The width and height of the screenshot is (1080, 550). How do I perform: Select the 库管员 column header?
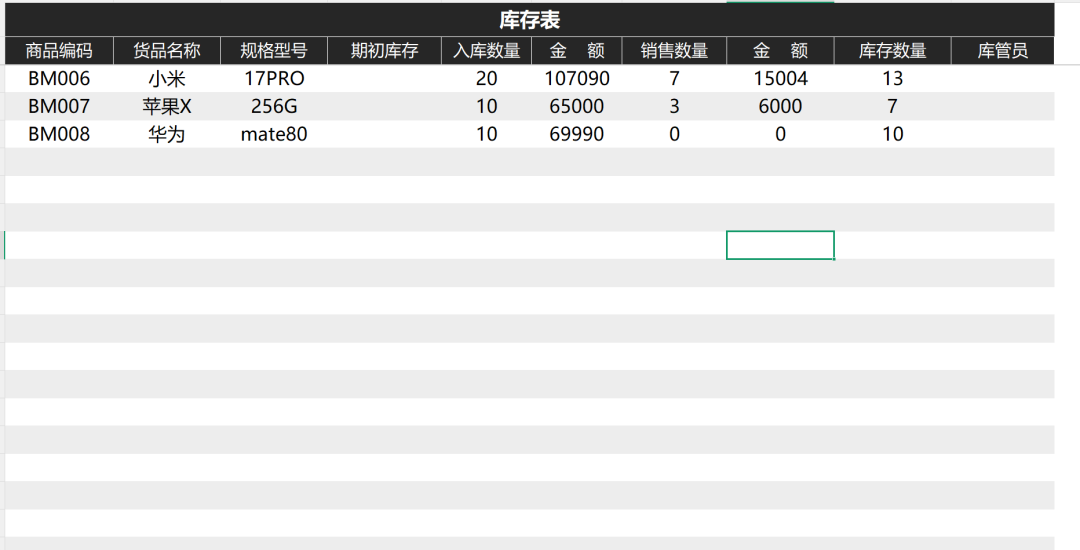click(1002, 51)
